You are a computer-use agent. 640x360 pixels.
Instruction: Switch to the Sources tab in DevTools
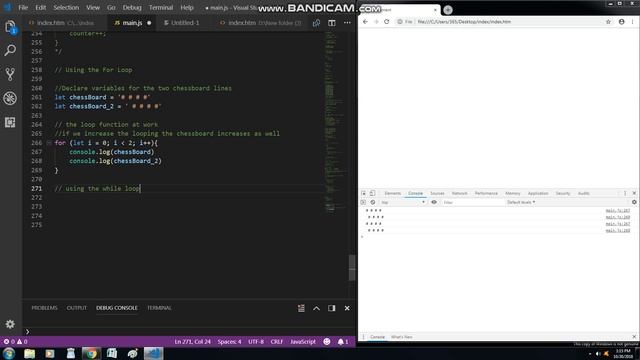(437, 193)
